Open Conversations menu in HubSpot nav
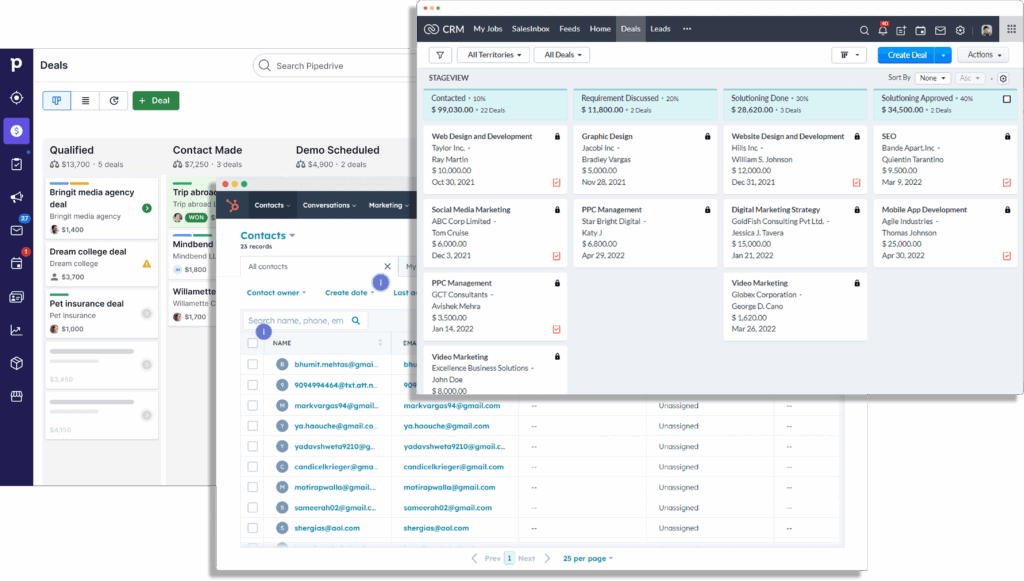The image size is (1024, 581). tap(329, 206)
